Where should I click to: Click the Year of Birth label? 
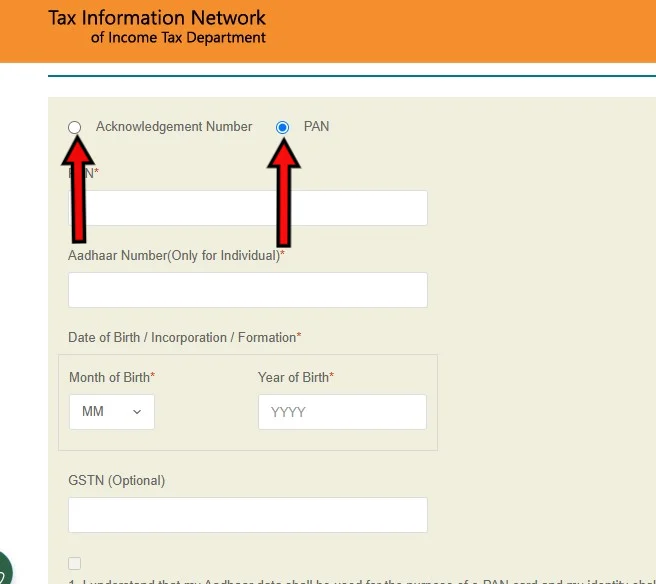coord(296,377)
